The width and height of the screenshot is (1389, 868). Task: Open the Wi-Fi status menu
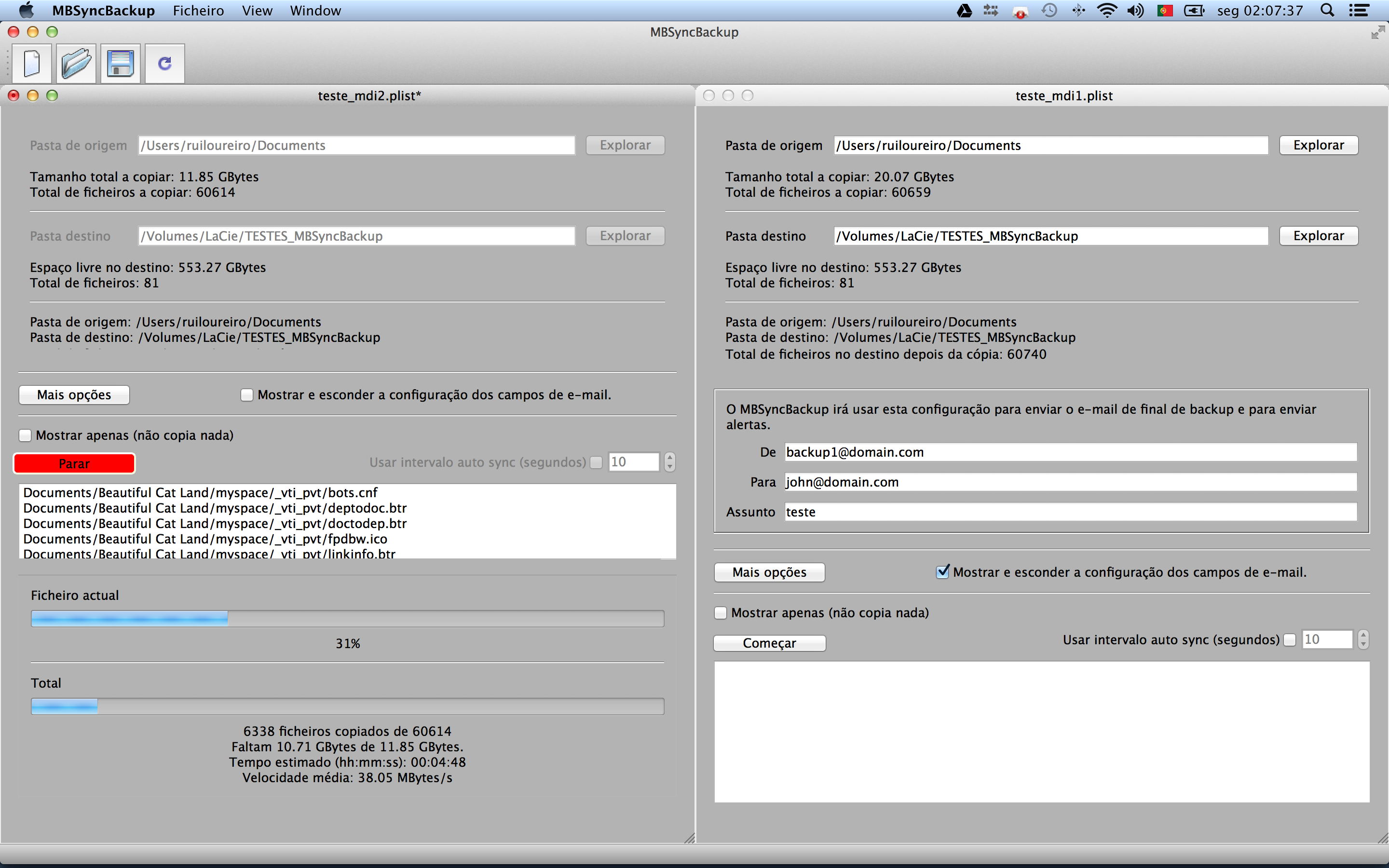[x=1107, y=10]
